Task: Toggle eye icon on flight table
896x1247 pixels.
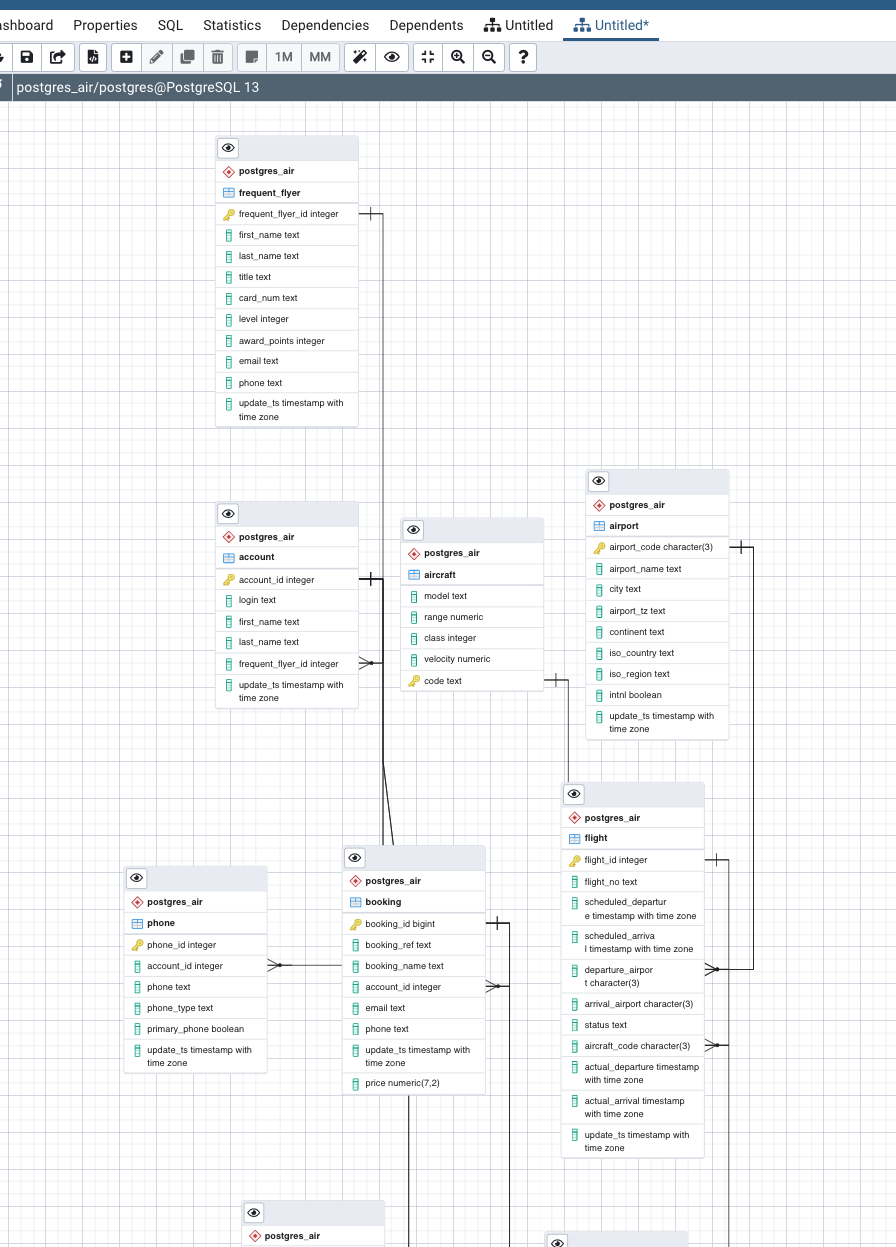Action: point(574,794)
